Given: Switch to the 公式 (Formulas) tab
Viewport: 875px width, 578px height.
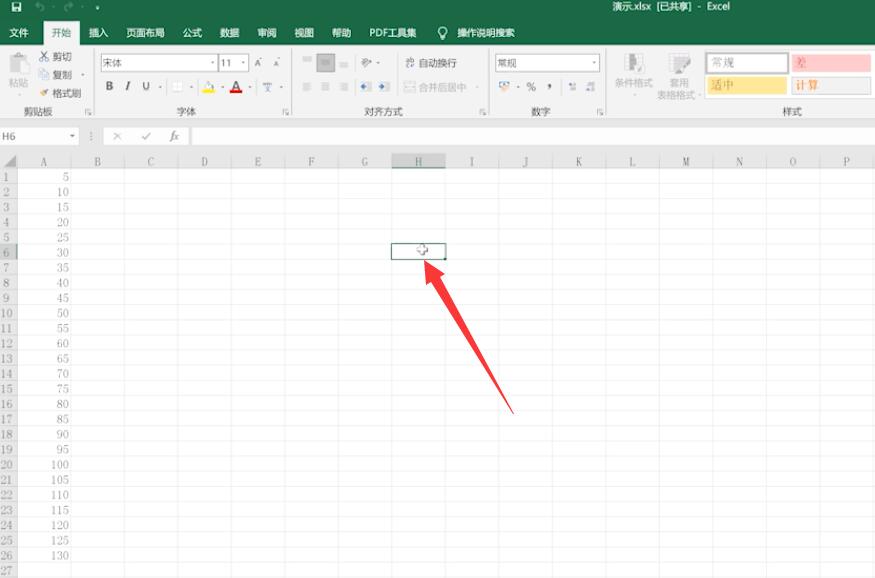Looking at the screenshot, I should click(192, 33).
